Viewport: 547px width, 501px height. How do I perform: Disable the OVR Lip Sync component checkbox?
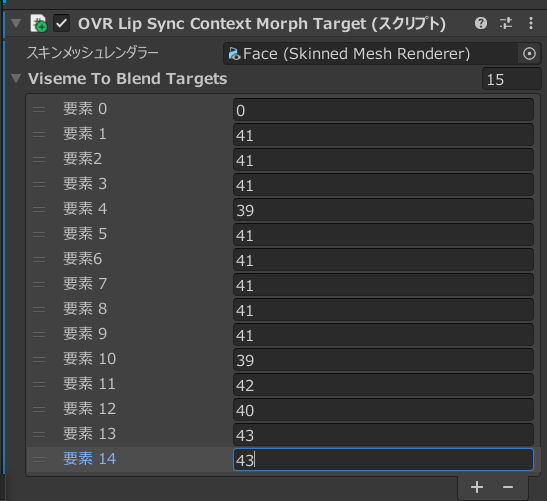pos(61,23)
